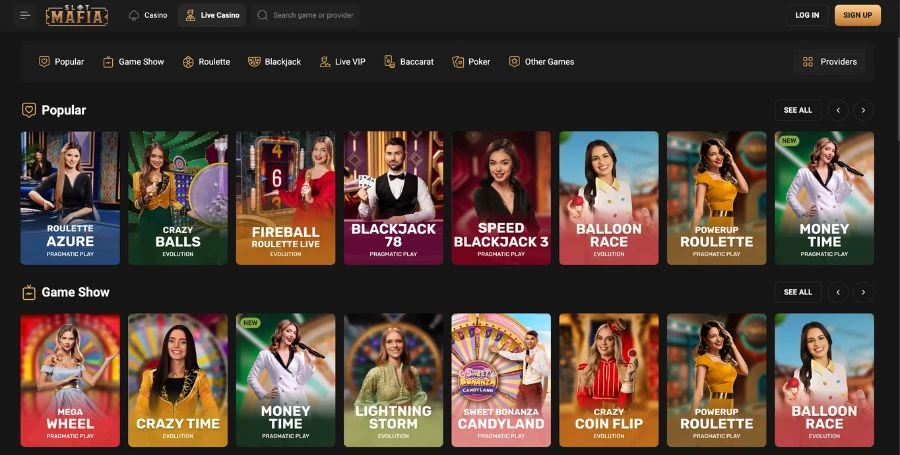Open the hamburger menu icon
This screenshot has height=455, width=900.
25,15
